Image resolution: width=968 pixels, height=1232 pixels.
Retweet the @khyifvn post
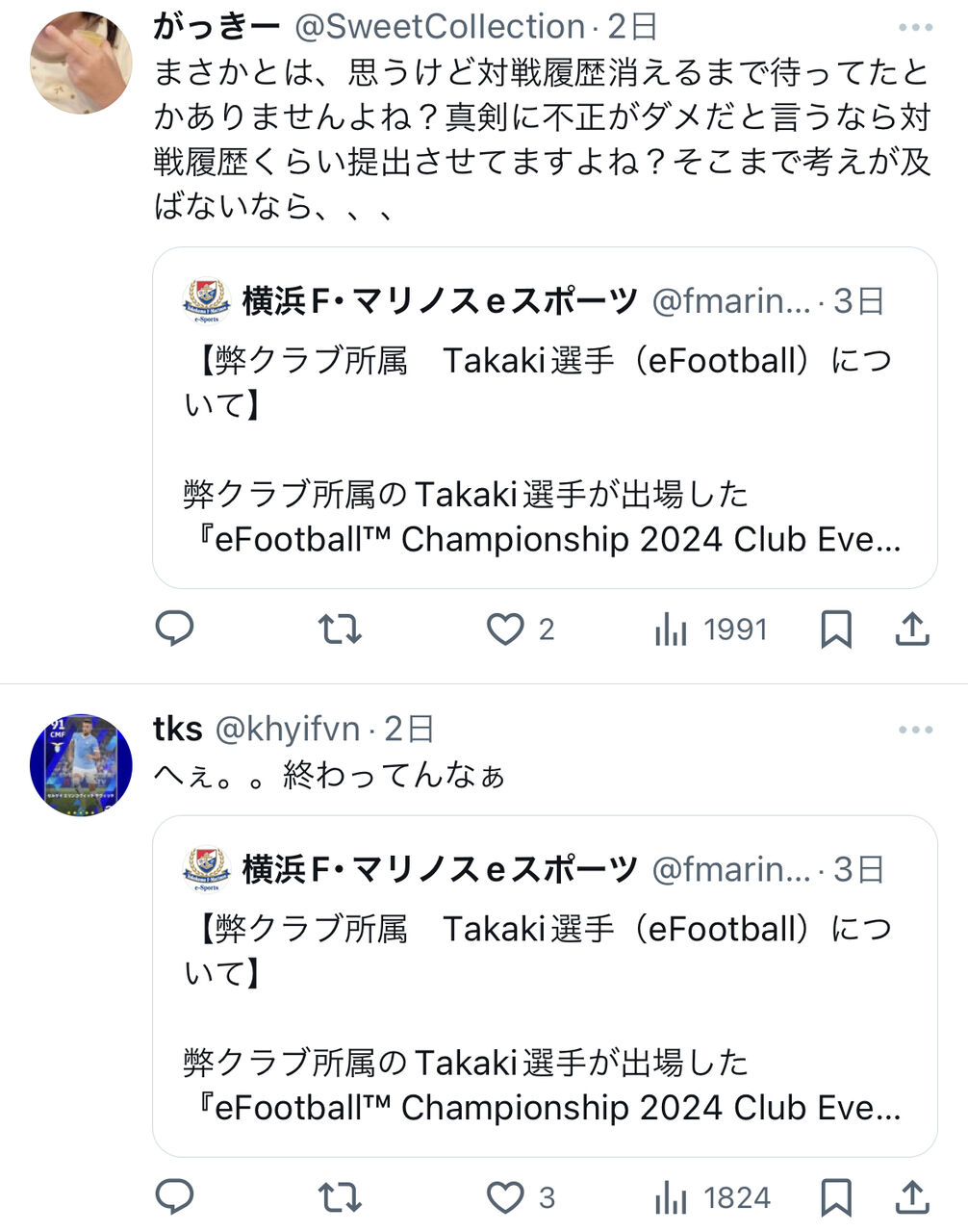pos(340,1197)
